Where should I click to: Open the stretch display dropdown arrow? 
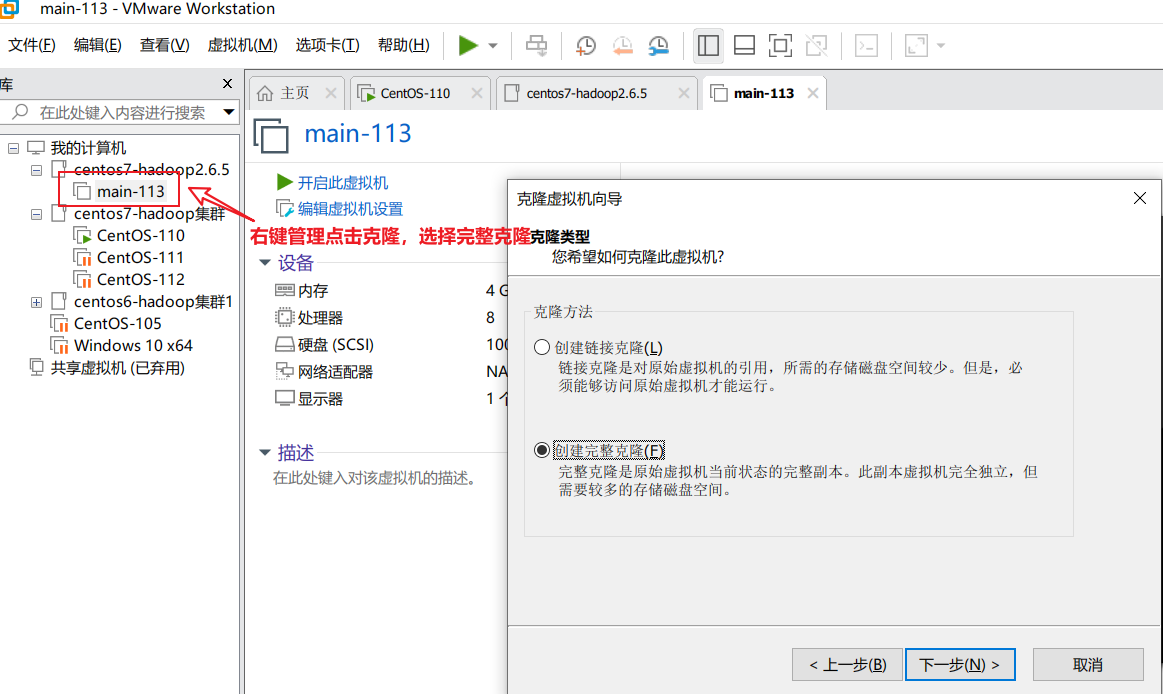click(940, 46)
